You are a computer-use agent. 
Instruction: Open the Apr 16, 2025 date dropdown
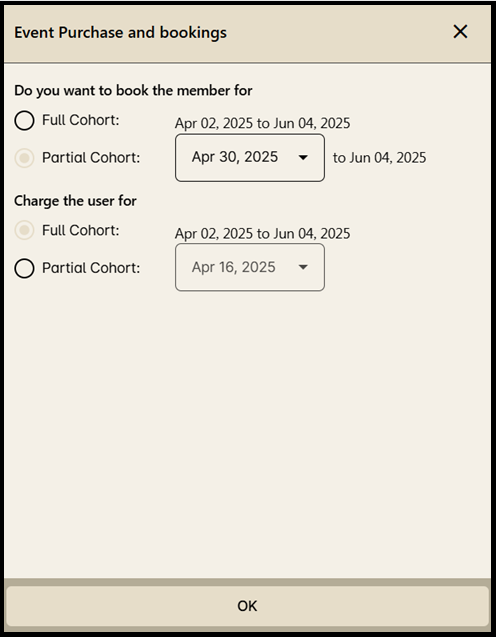[250, 267]
